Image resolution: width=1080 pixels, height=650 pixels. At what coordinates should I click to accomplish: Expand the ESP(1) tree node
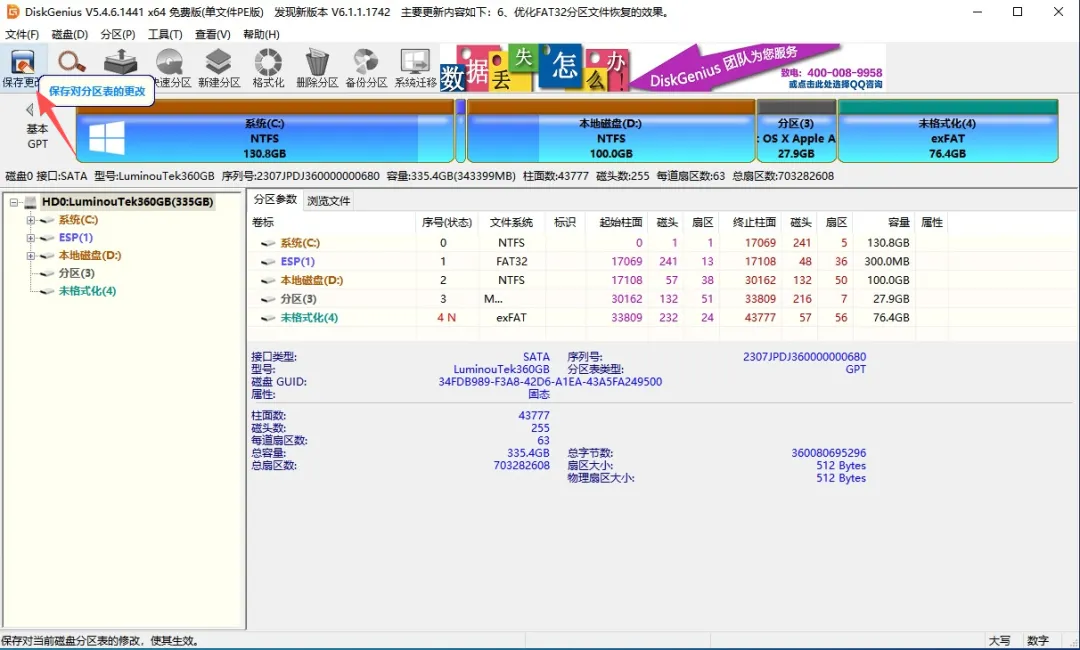click(x=30, y=238)
